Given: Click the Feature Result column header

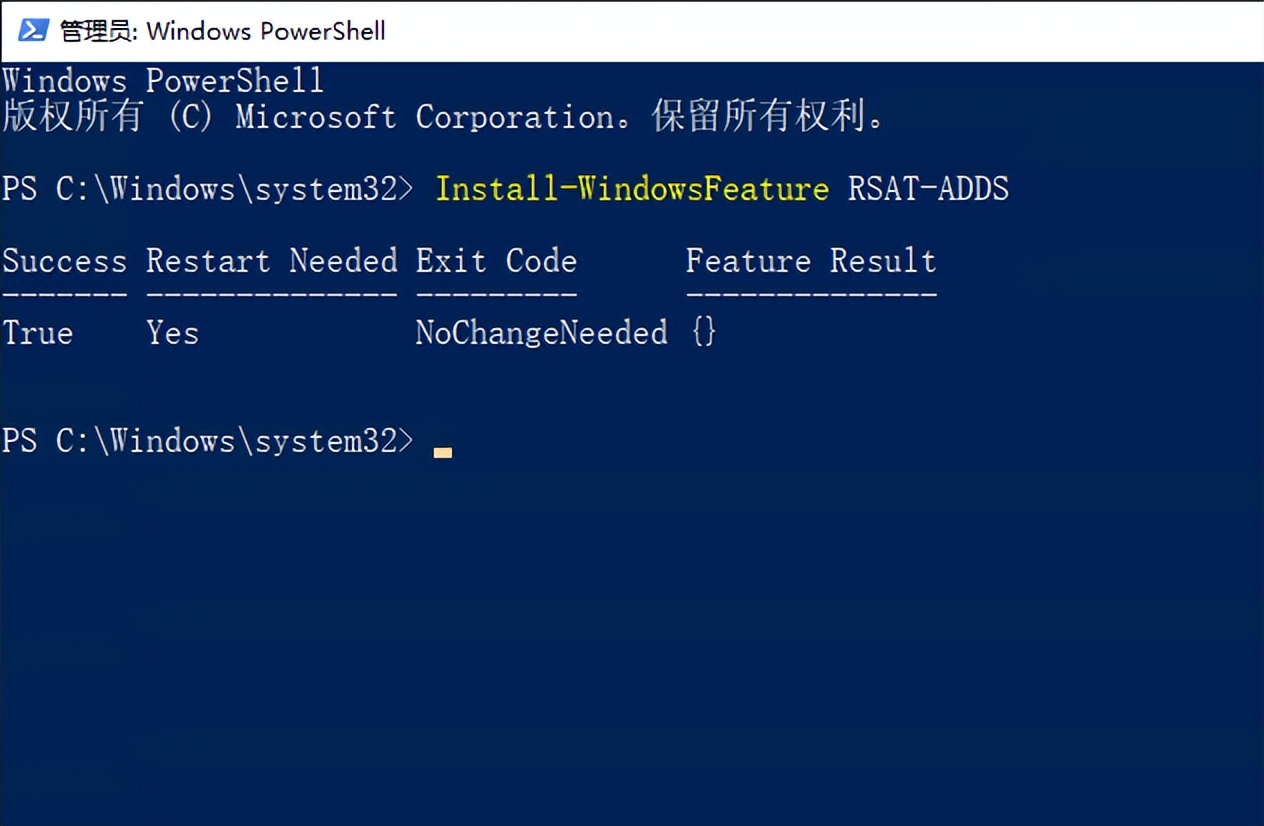Looking at the screenshot, I should [810, 261].
